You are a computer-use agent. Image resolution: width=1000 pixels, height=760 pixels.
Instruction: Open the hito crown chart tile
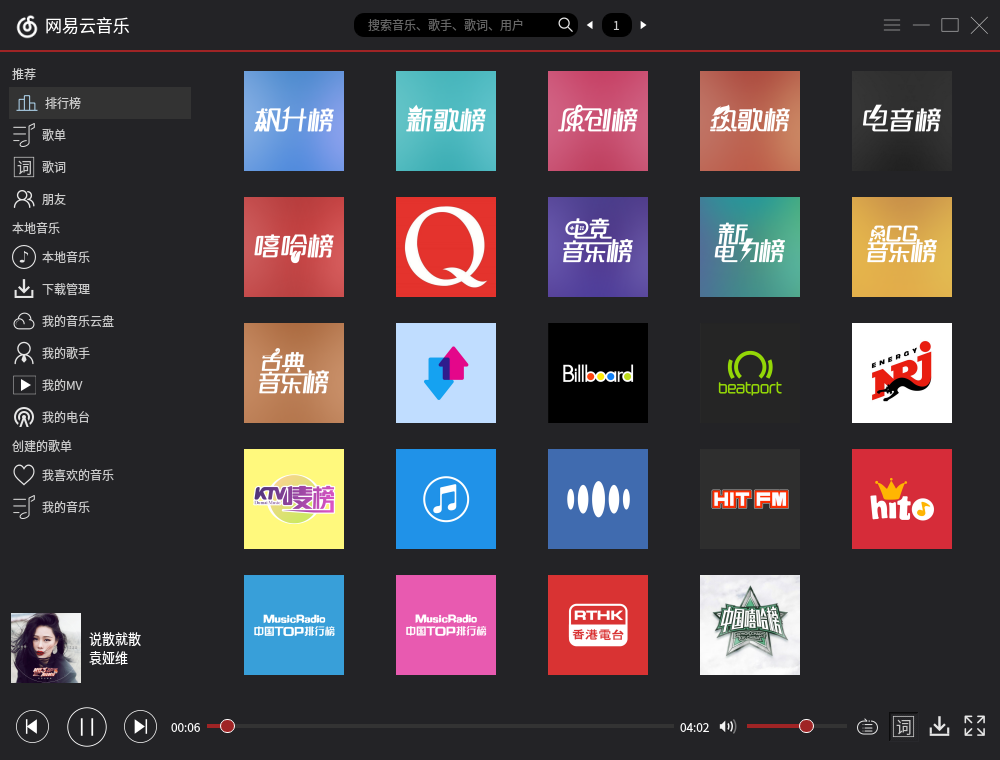pos(902,499)
